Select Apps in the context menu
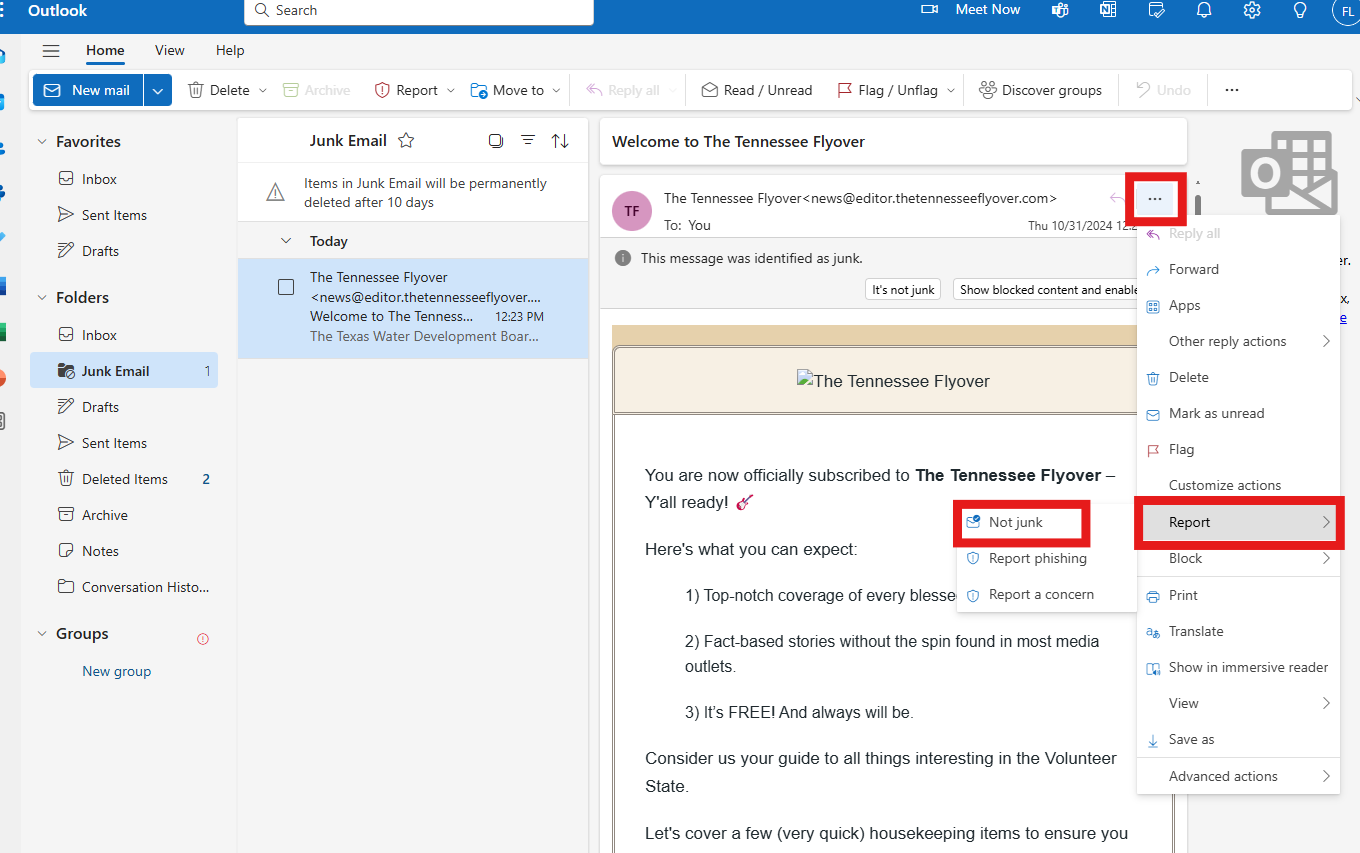 [x=1238, y=305]
